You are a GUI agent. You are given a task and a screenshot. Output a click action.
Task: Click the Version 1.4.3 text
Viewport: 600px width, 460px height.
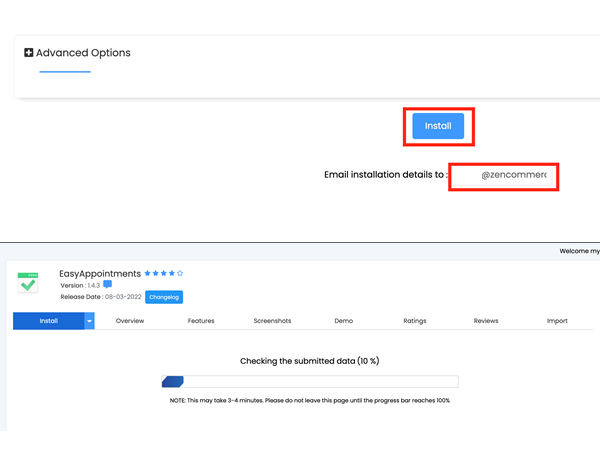click(80, 285)
